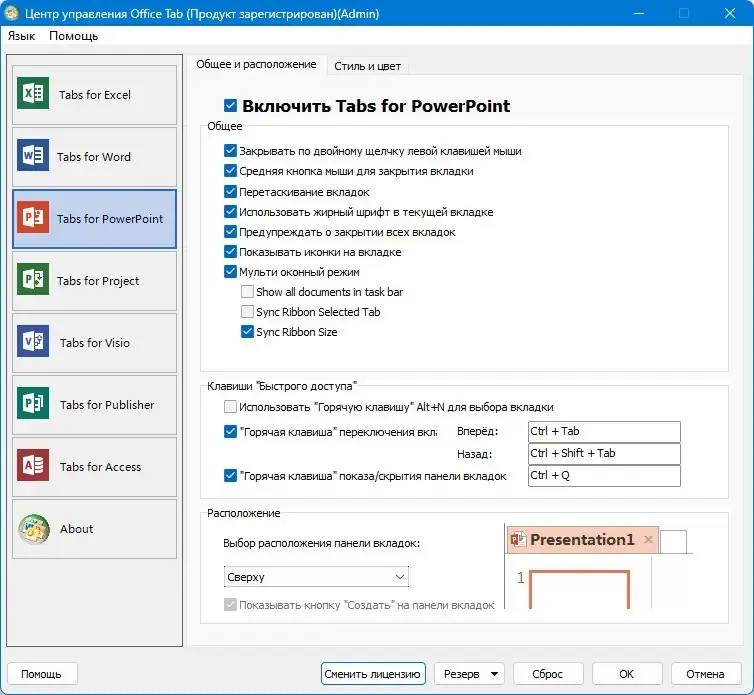The width and height of the screenshot is (754, 695).
Task: Click the Word icon in sidebar
Action: tap(33, 155)
